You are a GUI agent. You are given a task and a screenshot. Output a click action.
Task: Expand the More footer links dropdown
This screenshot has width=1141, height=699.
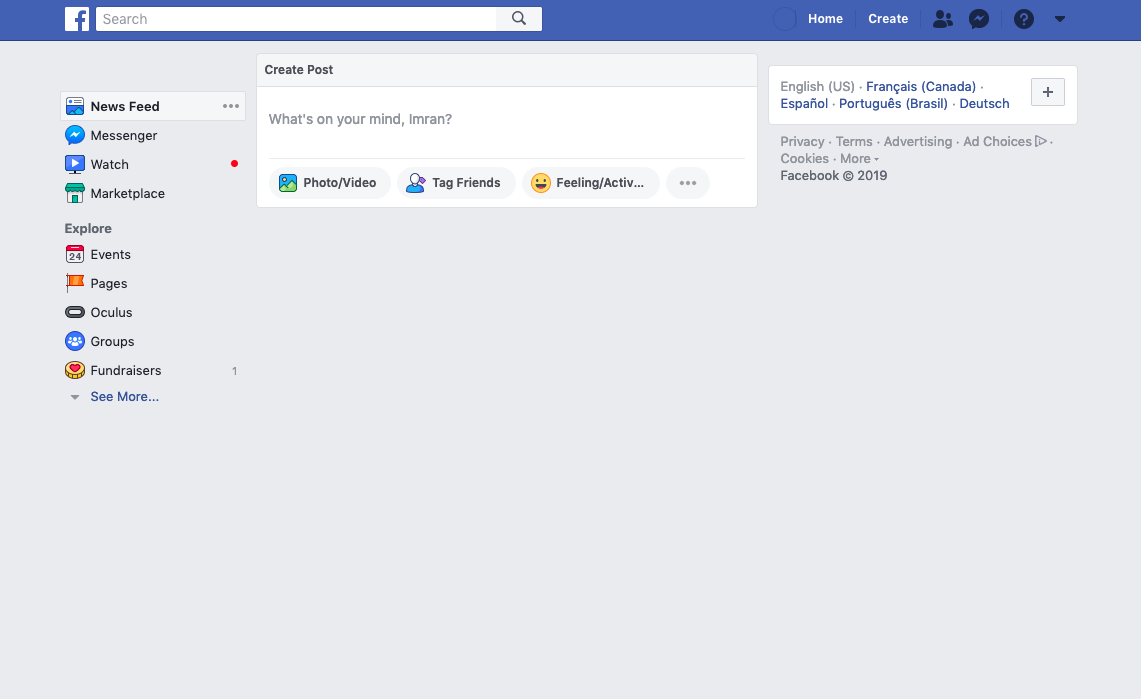[x=859, y=159]
